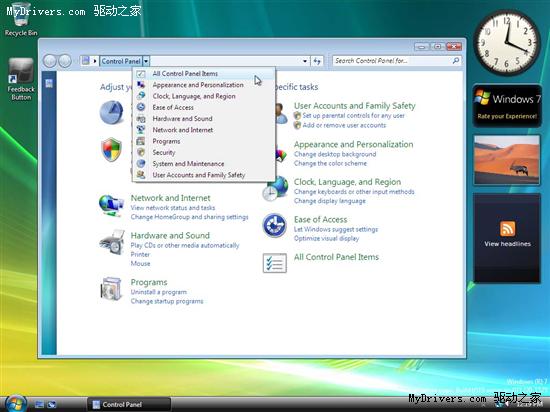Click the Clock, Language, and Region globe icon

click(x=275, y=189)
